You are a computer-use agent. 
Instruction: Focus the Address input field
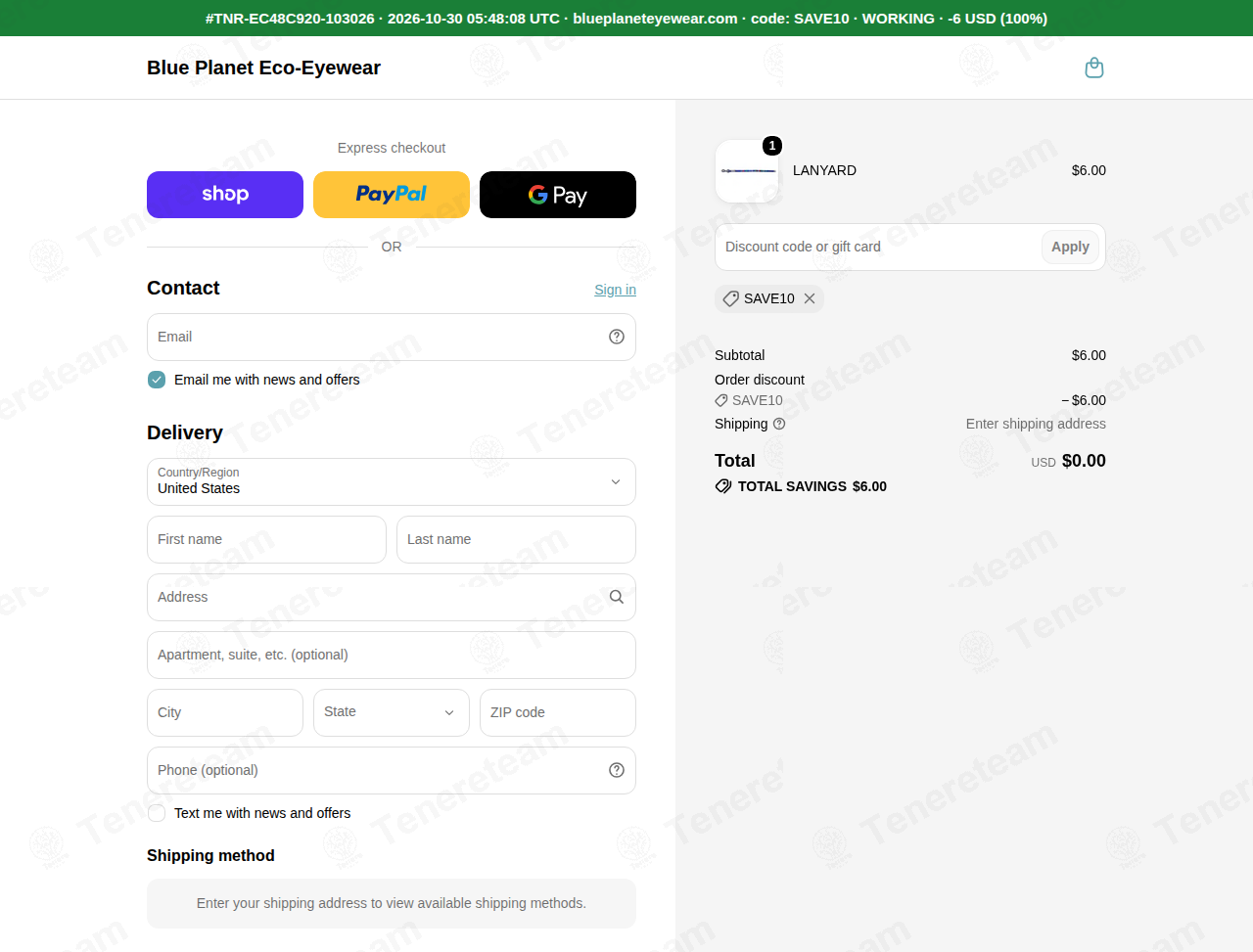point(392,597)
